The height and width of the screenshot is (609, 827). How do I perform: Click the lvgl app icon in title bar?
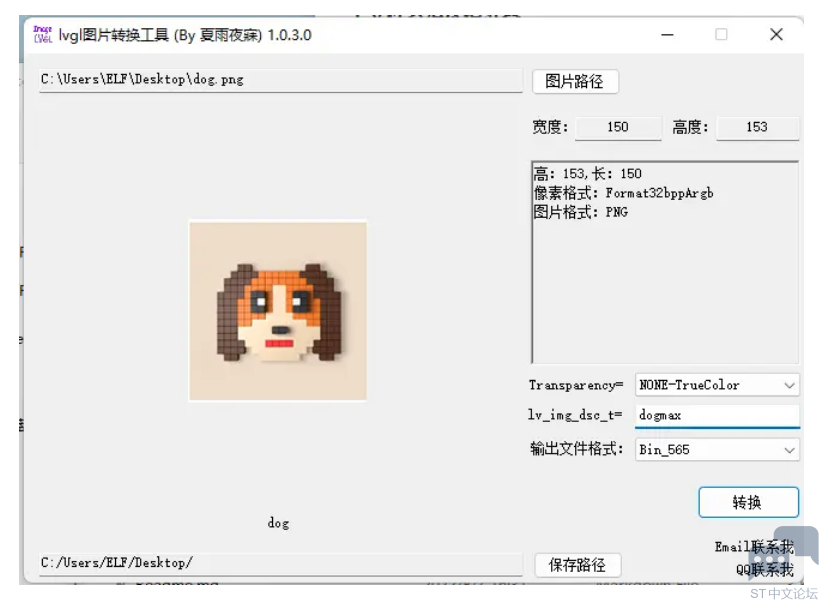click(x=42, y=35)
